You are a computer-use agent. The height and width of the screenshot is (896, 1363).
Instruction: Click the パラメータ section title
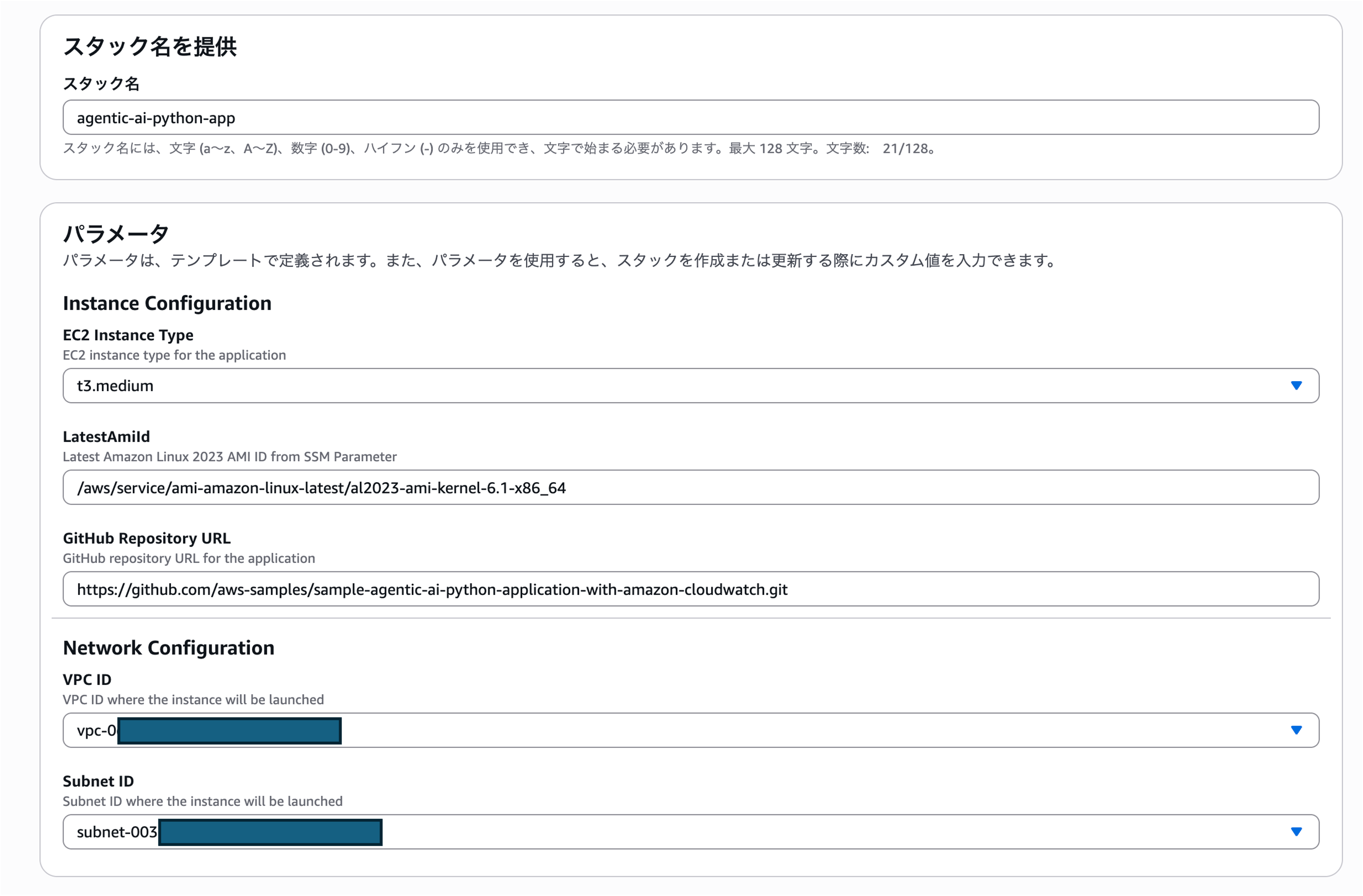click(116, 233)
